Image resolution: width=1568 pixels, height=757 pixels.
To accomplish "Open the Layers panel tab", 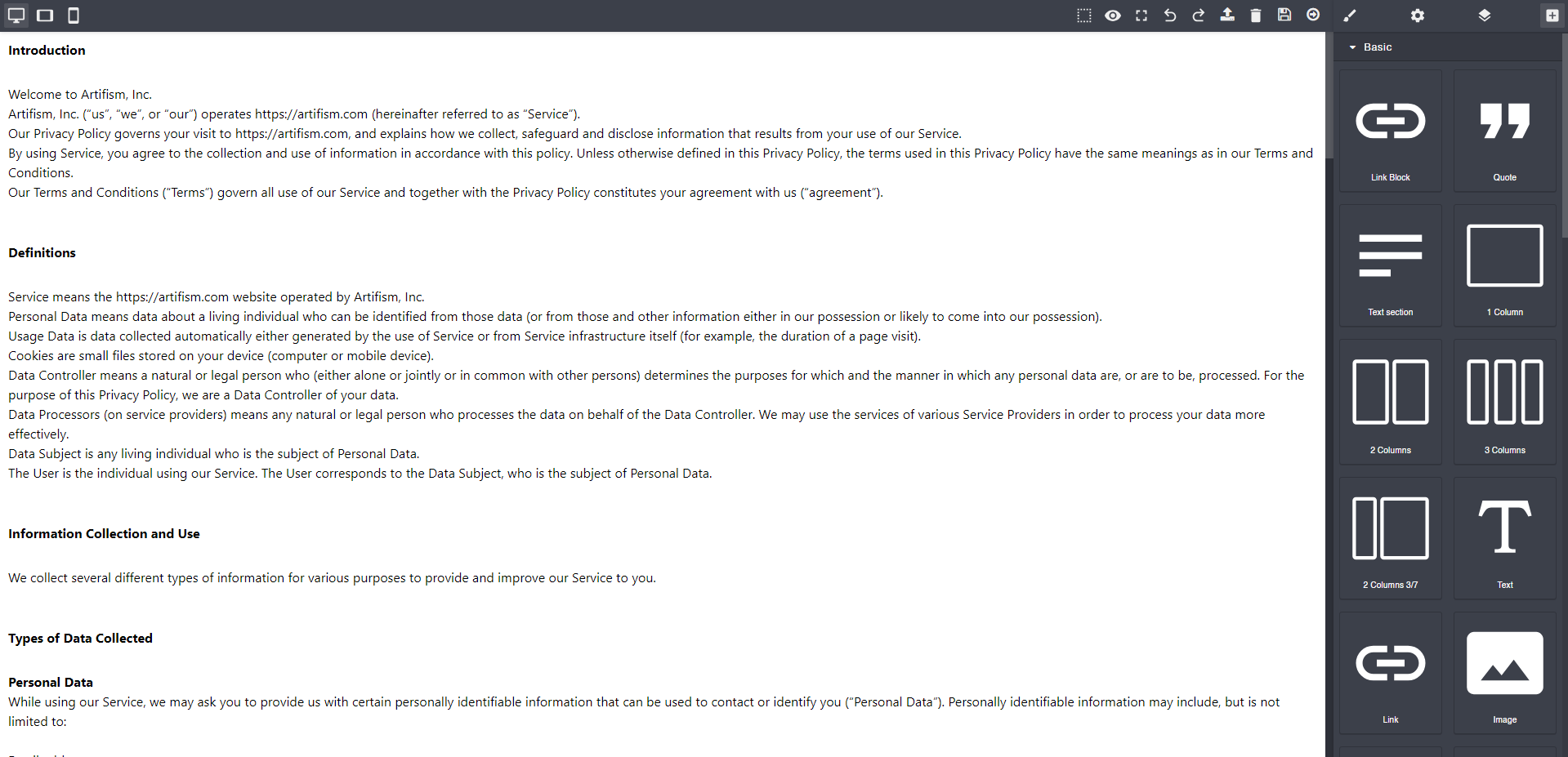I will (x=1485, y=16).
